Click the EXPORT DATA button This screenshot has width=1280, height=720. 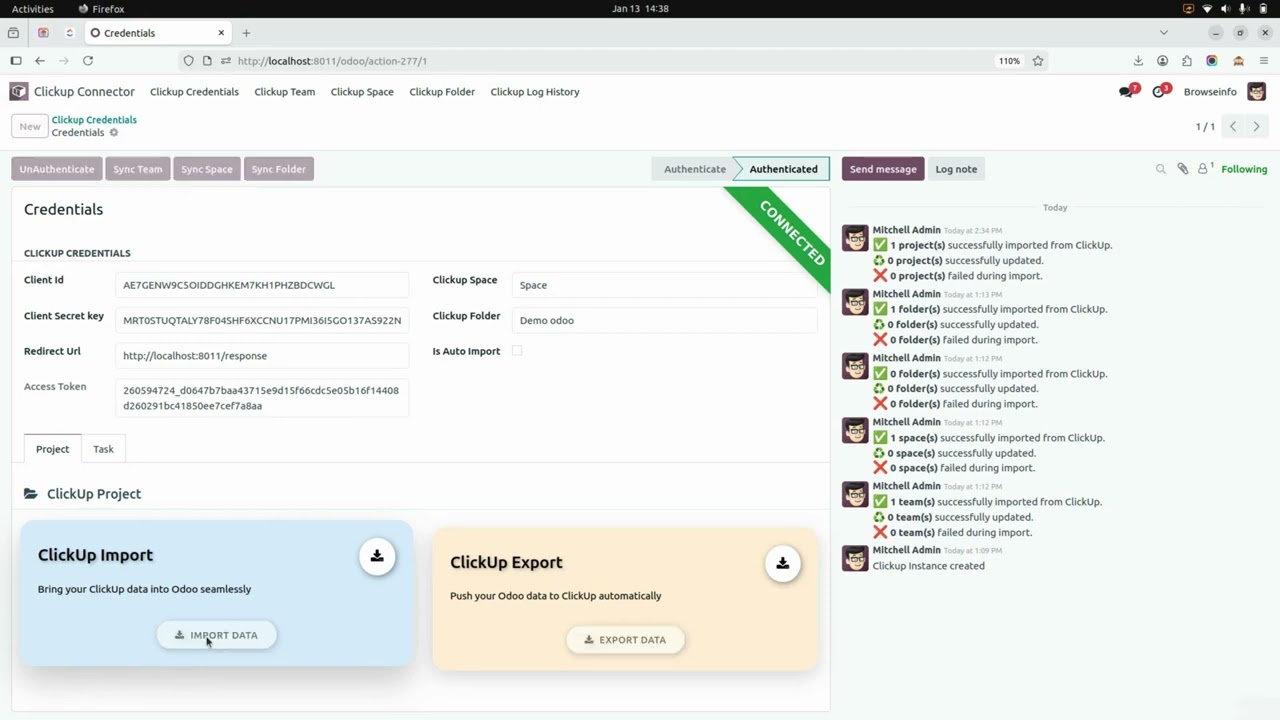(625, 640)
